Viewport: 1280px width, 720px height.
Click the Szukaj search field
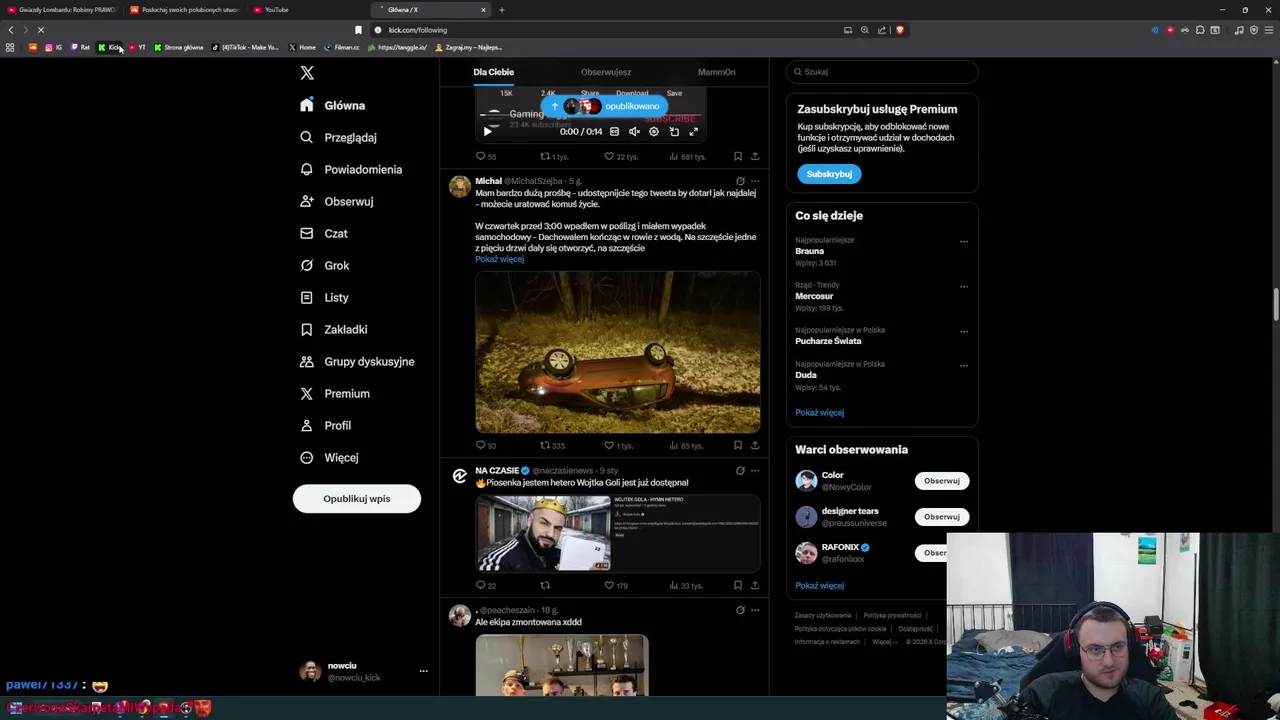(881, 72)
